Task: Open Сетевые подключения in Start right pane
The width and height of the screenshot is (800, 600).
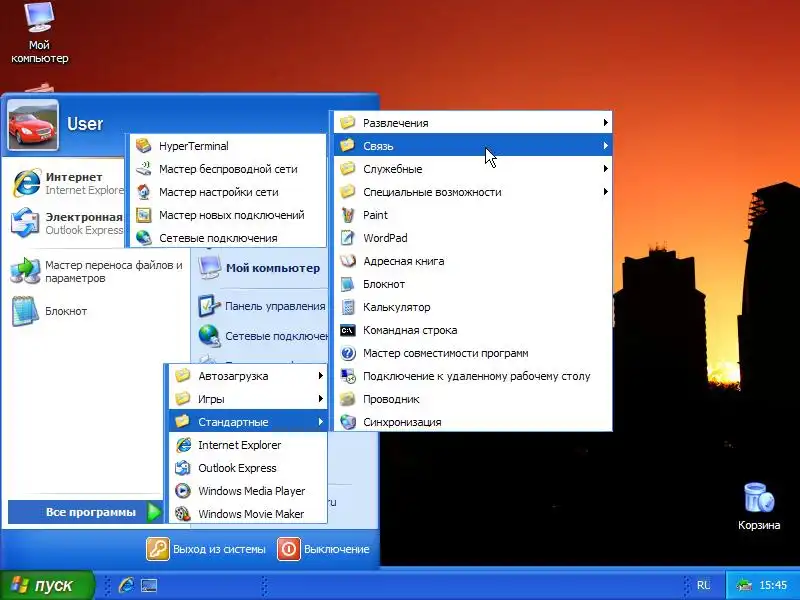Action: coord(262,336)
